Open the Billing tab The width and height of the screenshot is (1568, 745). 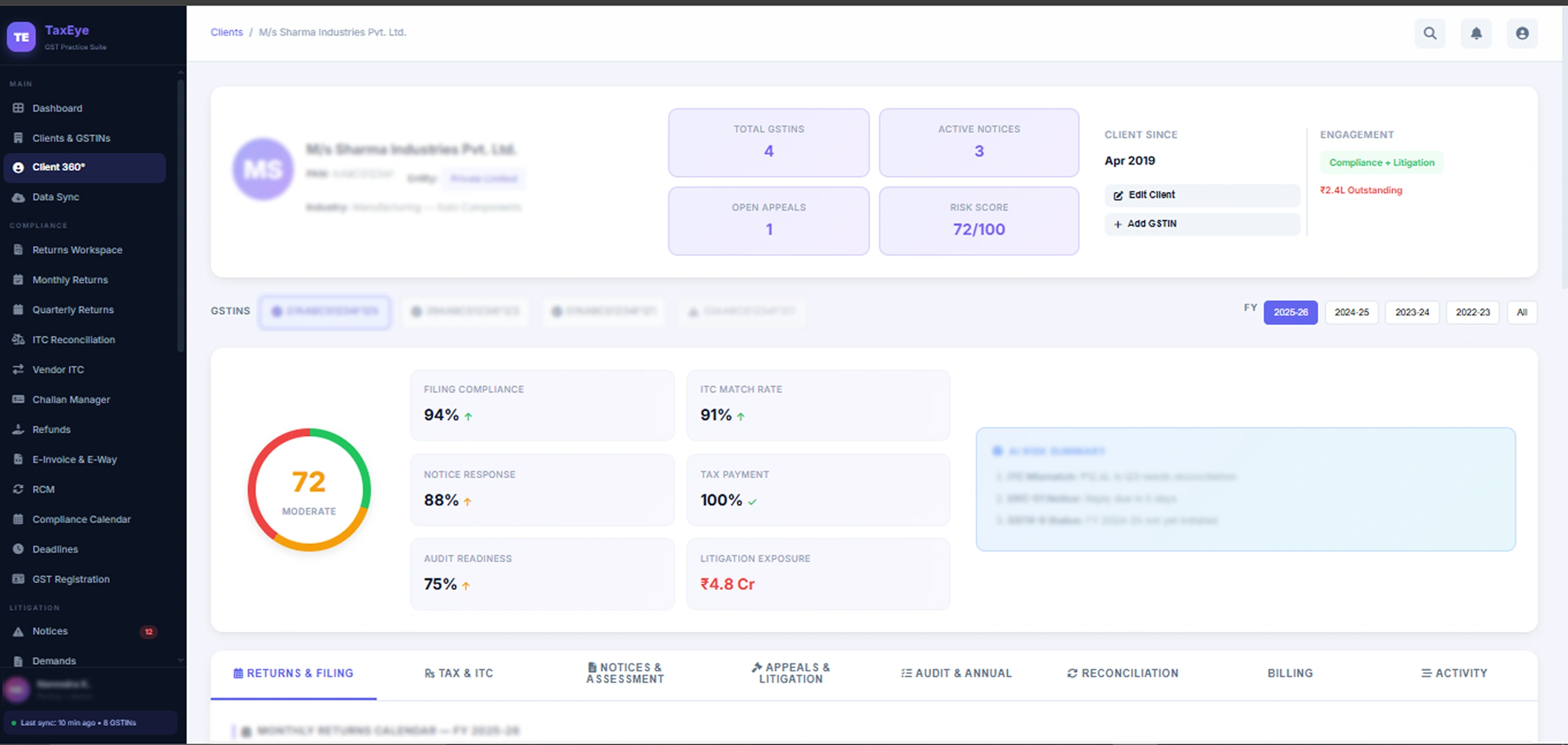(x=1290, y=673)
